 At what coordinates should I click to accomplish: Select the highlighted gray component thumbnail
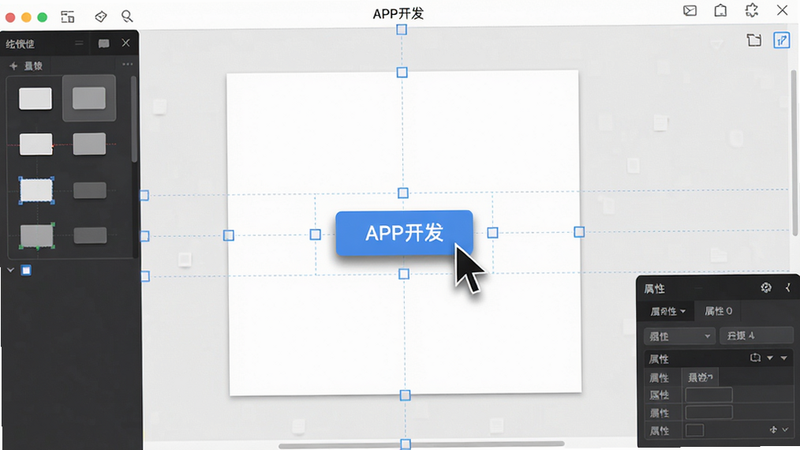[x=89, y=98]
